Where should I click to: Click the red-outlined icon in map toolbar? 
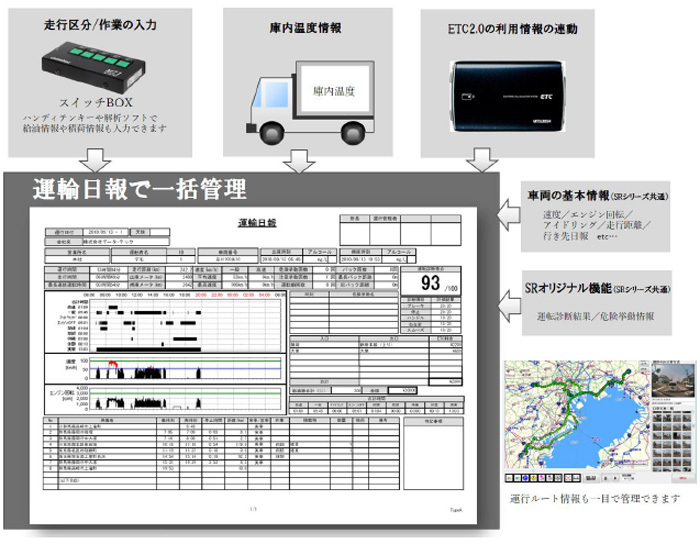coord(568,478)
